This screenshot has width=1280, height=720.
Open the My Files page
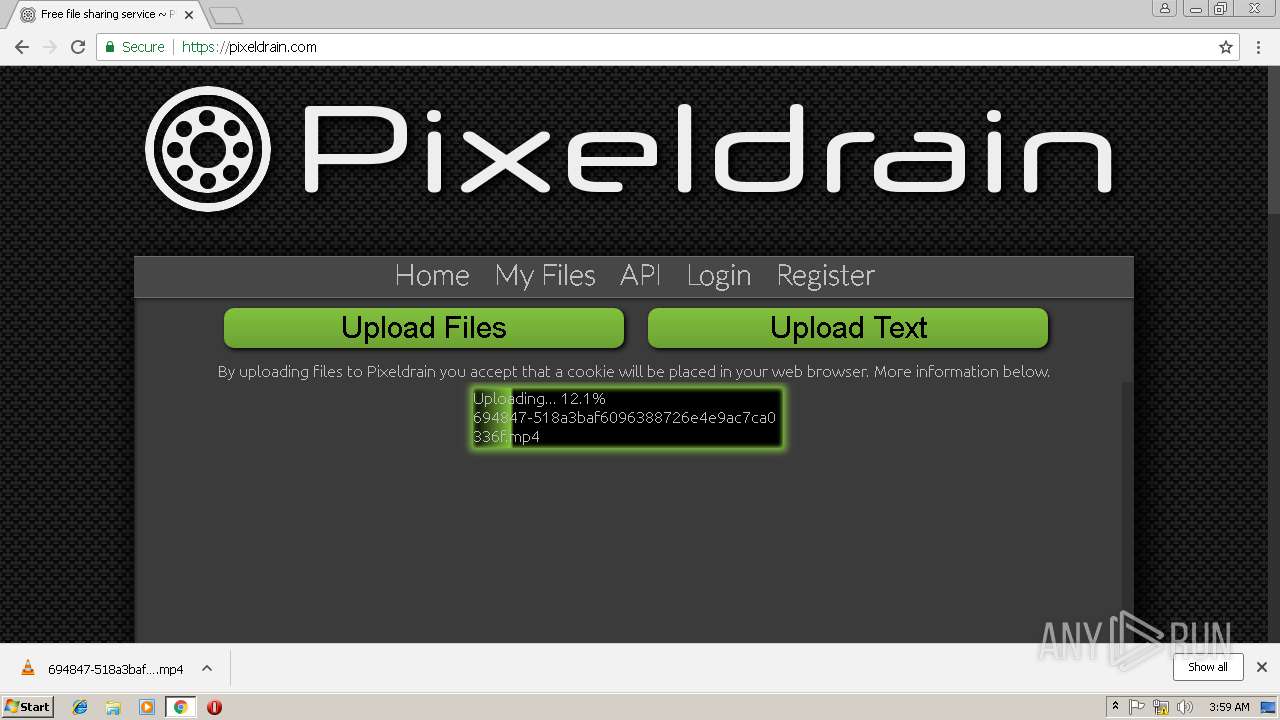pos(545,276)
